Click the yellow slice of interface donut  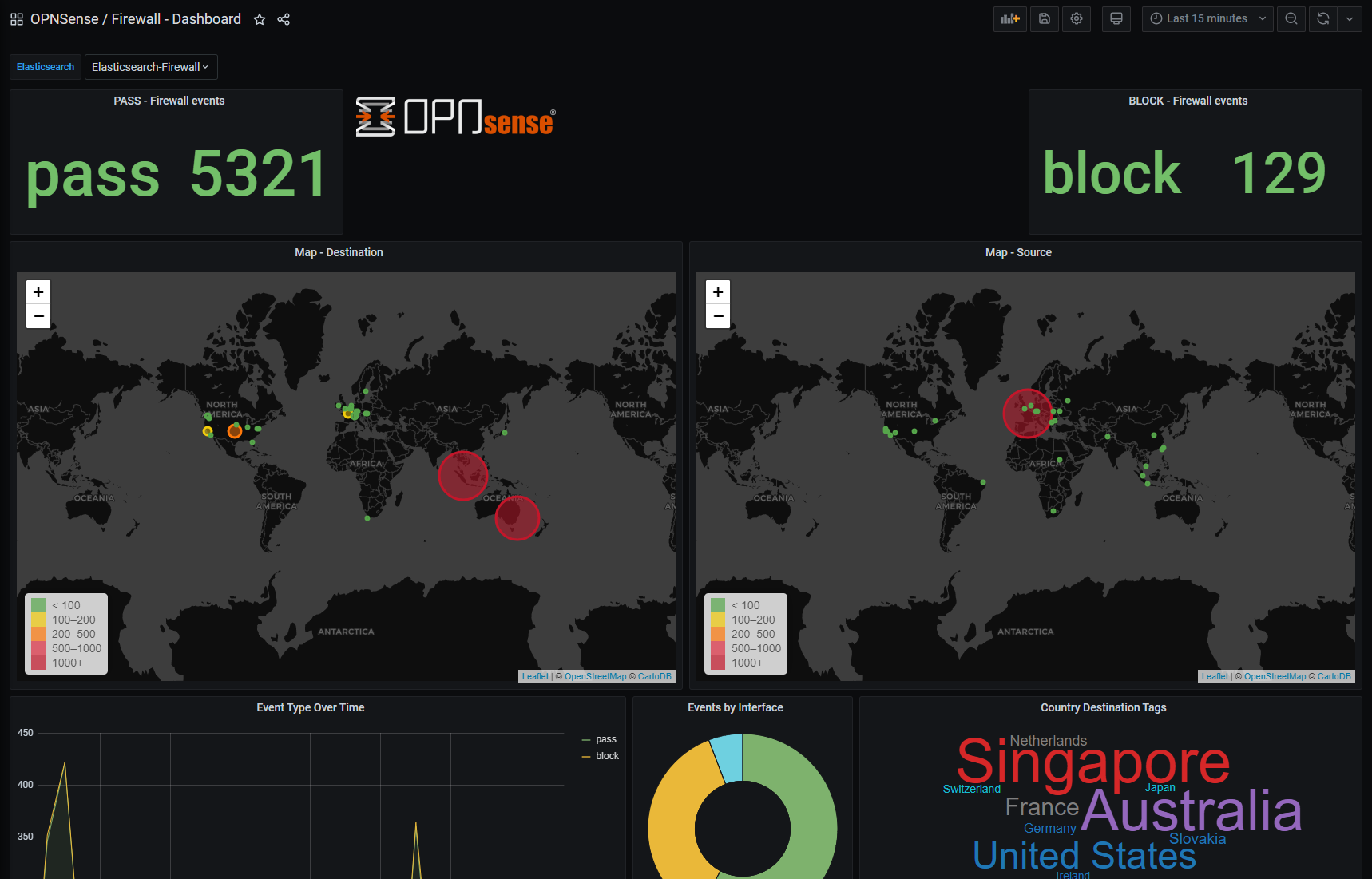pos(674,814)
